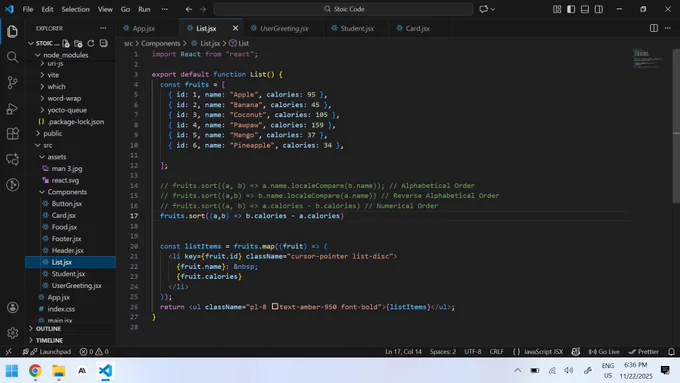Open the File menu
680x383 pixels.
[x=28, y=9]
